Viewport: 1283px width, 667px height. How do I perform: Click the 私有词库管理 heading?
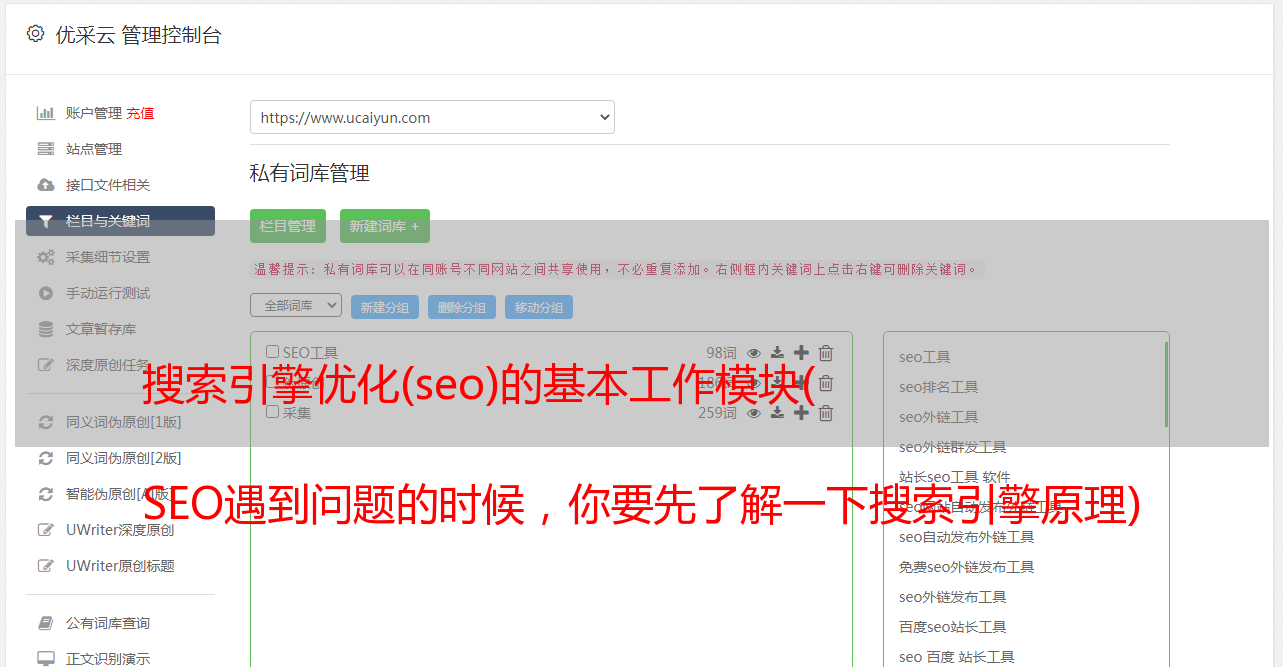coord(310,173)
